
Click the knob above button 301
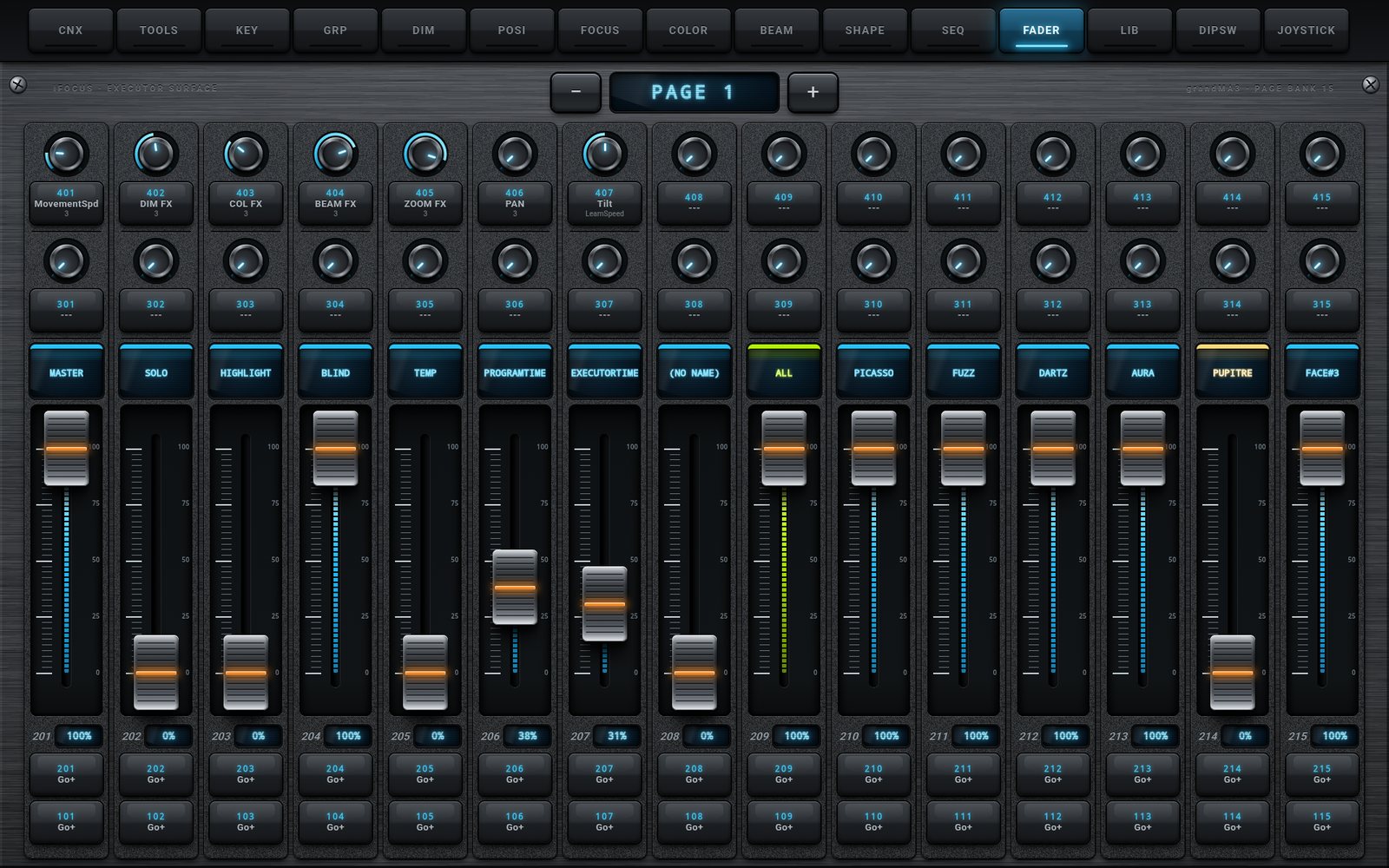[x=66, y=261]
